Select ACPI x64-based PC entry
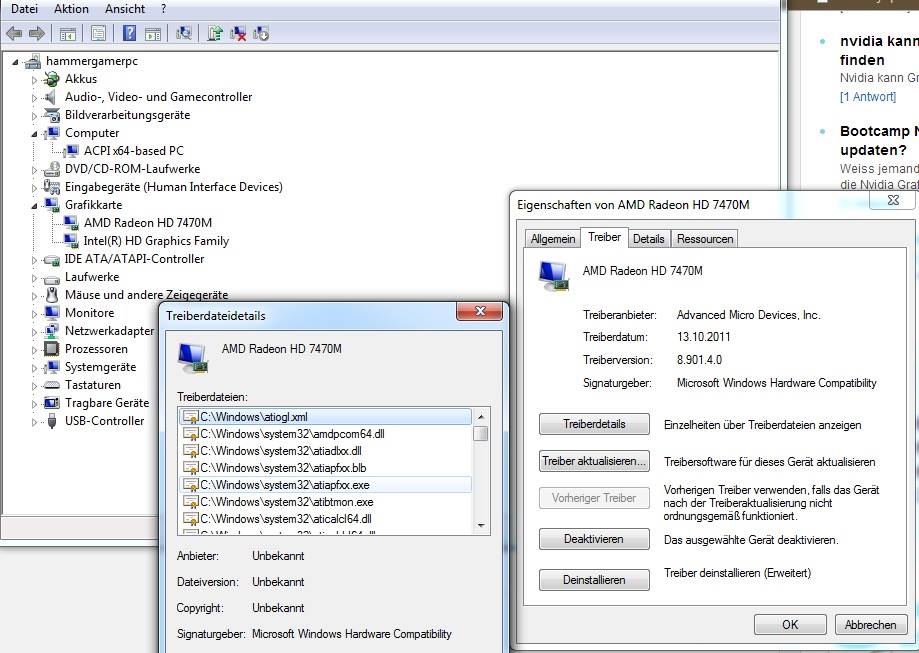919x653 pixels. (134, 151)
